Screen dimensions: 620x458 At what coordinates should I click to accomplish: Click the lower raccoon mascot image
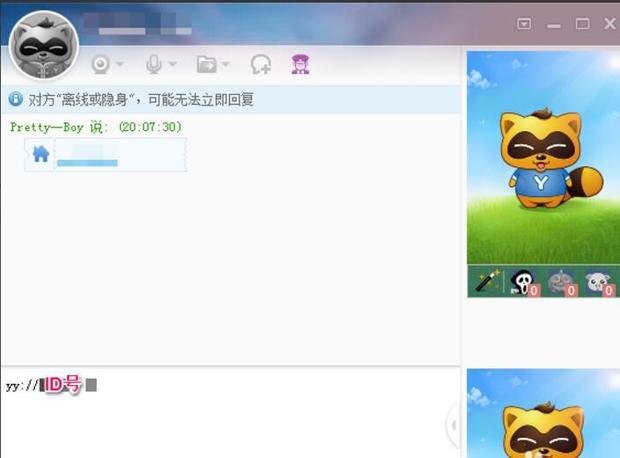click(x=543, y=413)
